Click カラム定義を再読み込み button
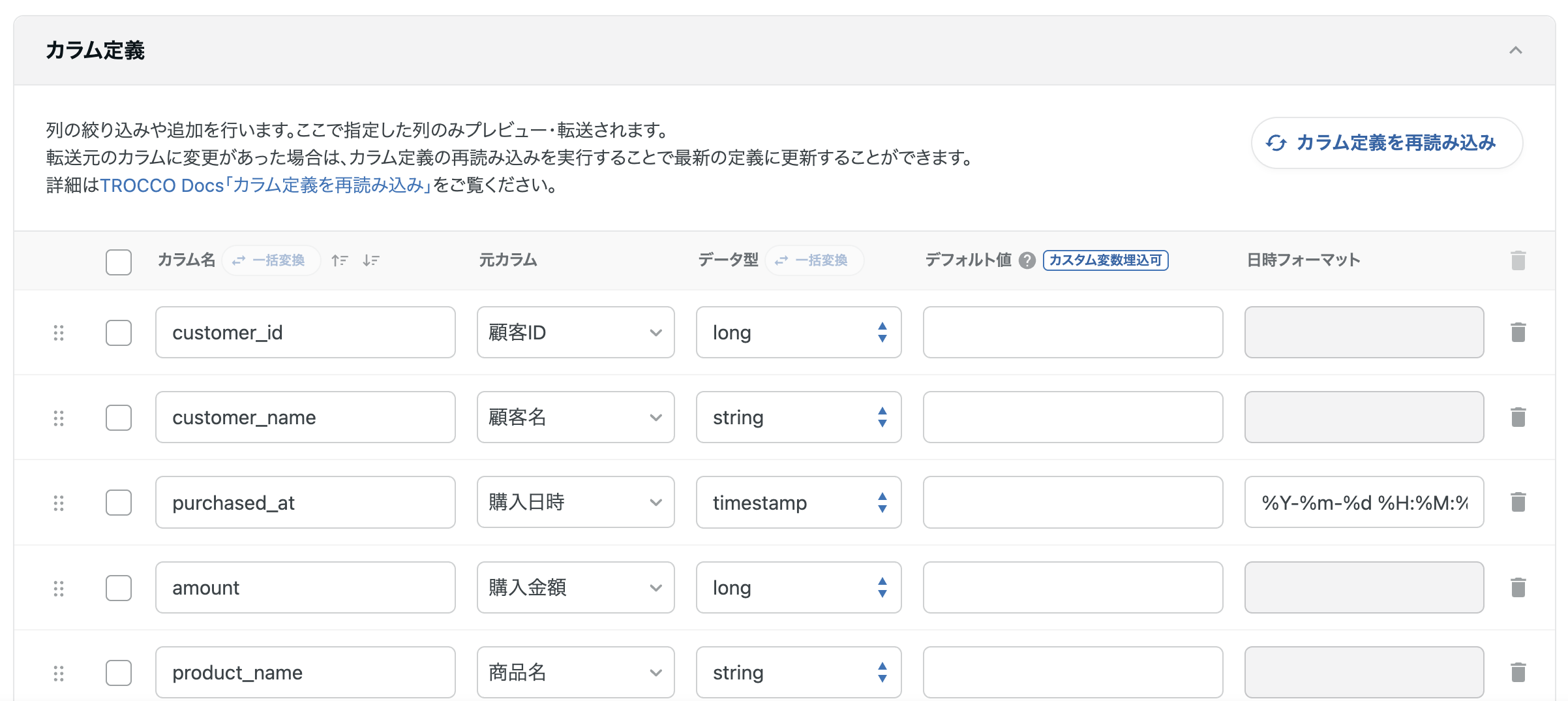 (1387, 143)
